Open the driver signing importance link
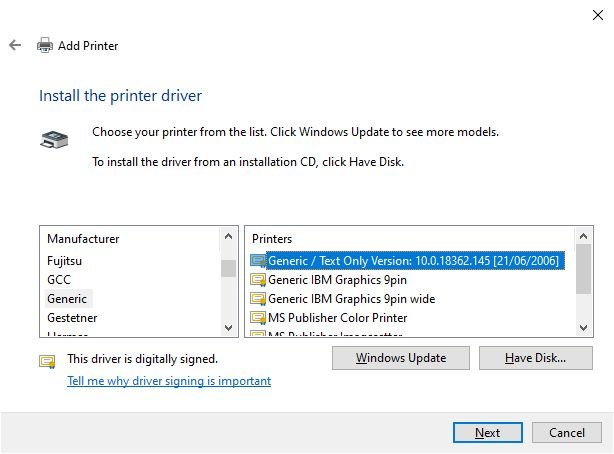Viewport: 614px width, 454px height. click(x=169, y=381)
